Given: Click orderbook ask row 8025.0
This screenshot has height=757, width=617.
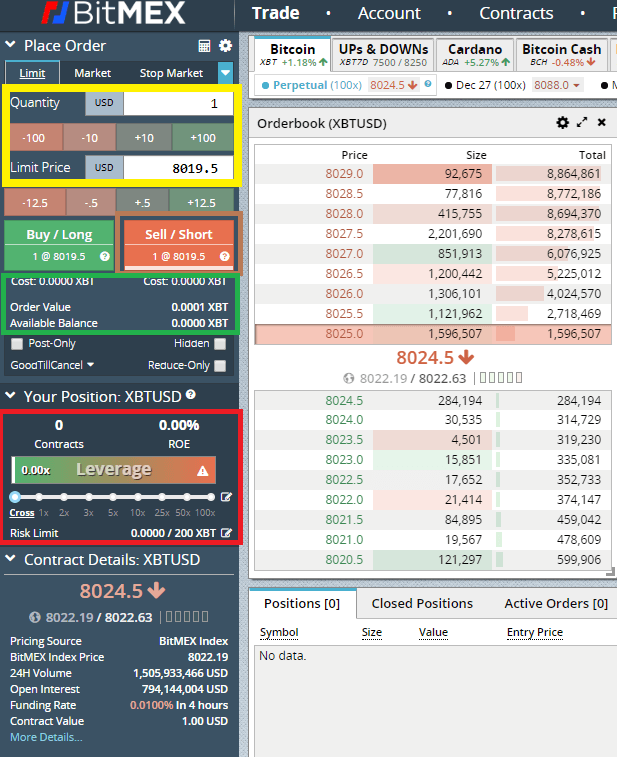Looking at the screenshot, I should [x=433, y=334].
